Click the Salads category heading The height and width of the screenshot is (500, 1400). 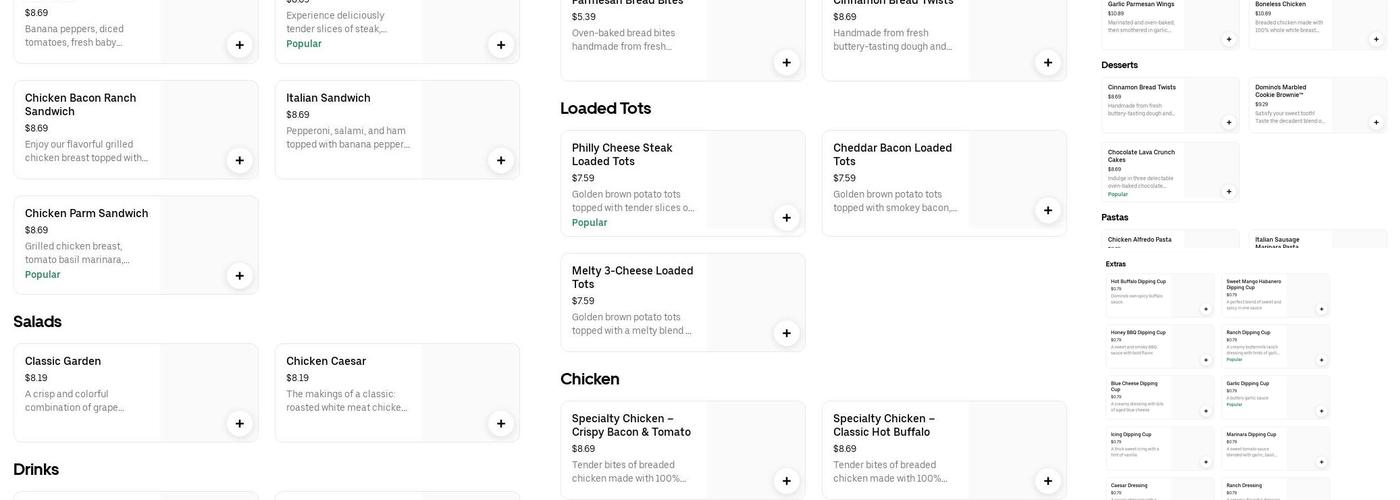pyautogui.click(x=37, y=322)
